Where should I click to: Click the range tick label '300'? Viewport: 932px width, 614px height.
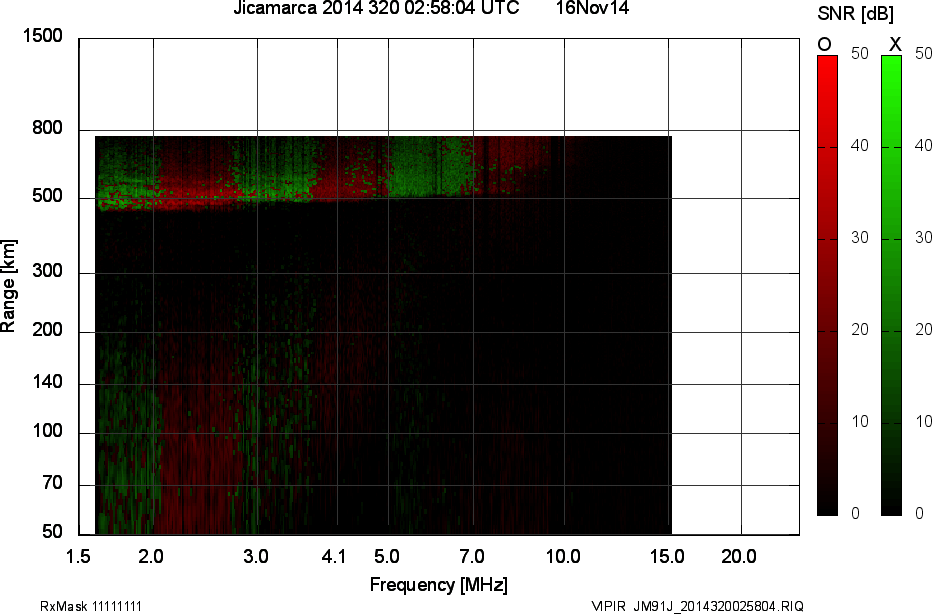tap(47, 271)
